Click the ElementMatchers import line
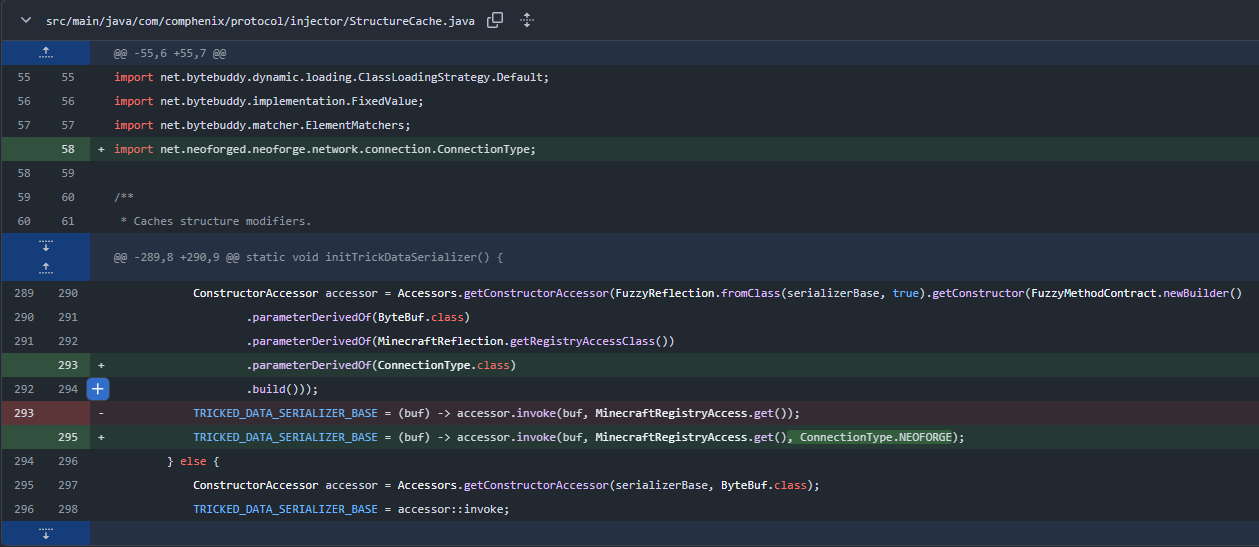Screen dimensions: 1259x547 [x=263, y=125]
